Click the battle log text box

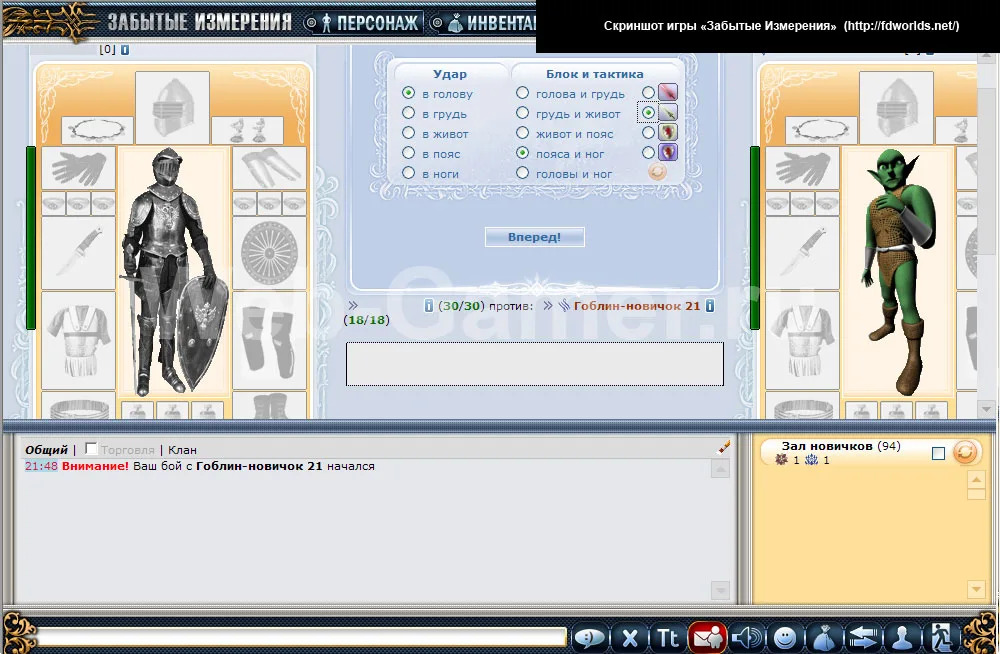[534, 364]
